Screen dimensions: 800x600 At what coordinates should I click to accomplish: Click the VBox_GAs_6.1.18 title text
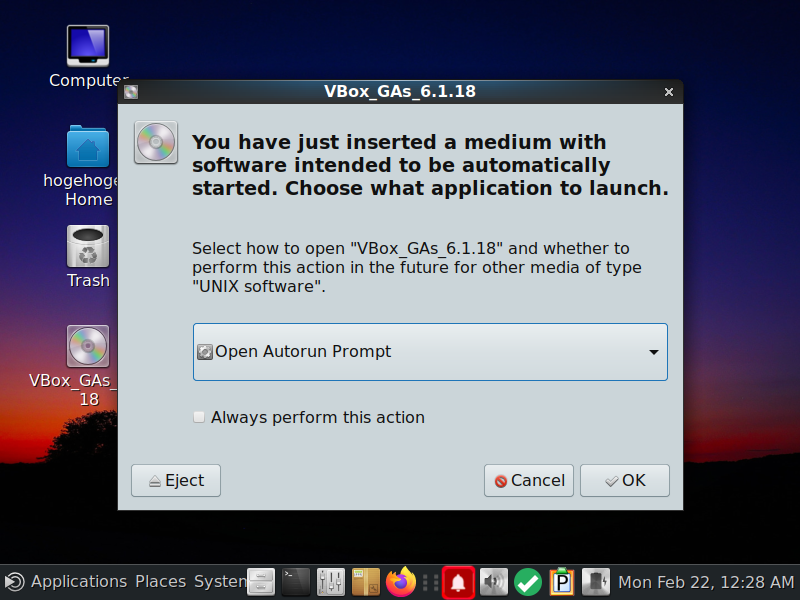[400, 91]
